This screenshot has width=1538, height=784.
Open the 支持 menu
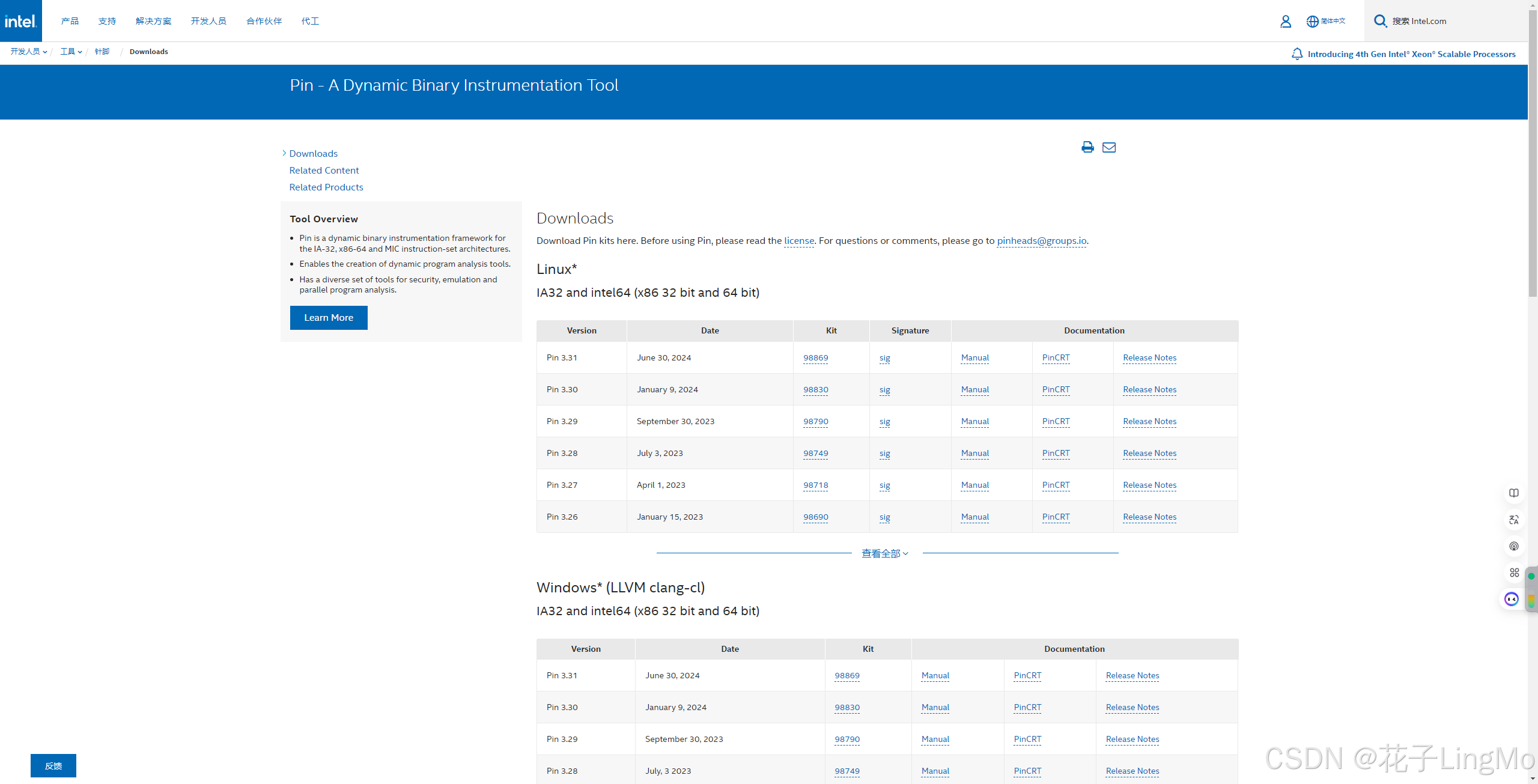pos(107,21)
